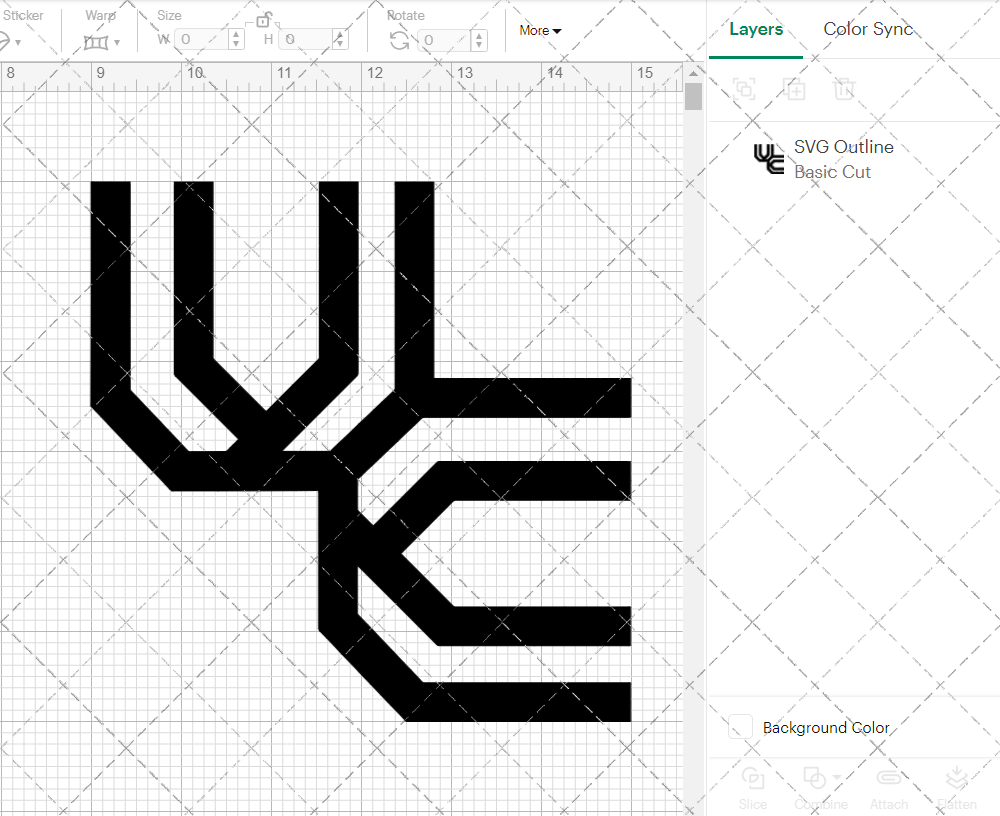Click the Slice tool icon
Image resolution: width=1000 pixels, height=816 pixels.
click(753, 780)
